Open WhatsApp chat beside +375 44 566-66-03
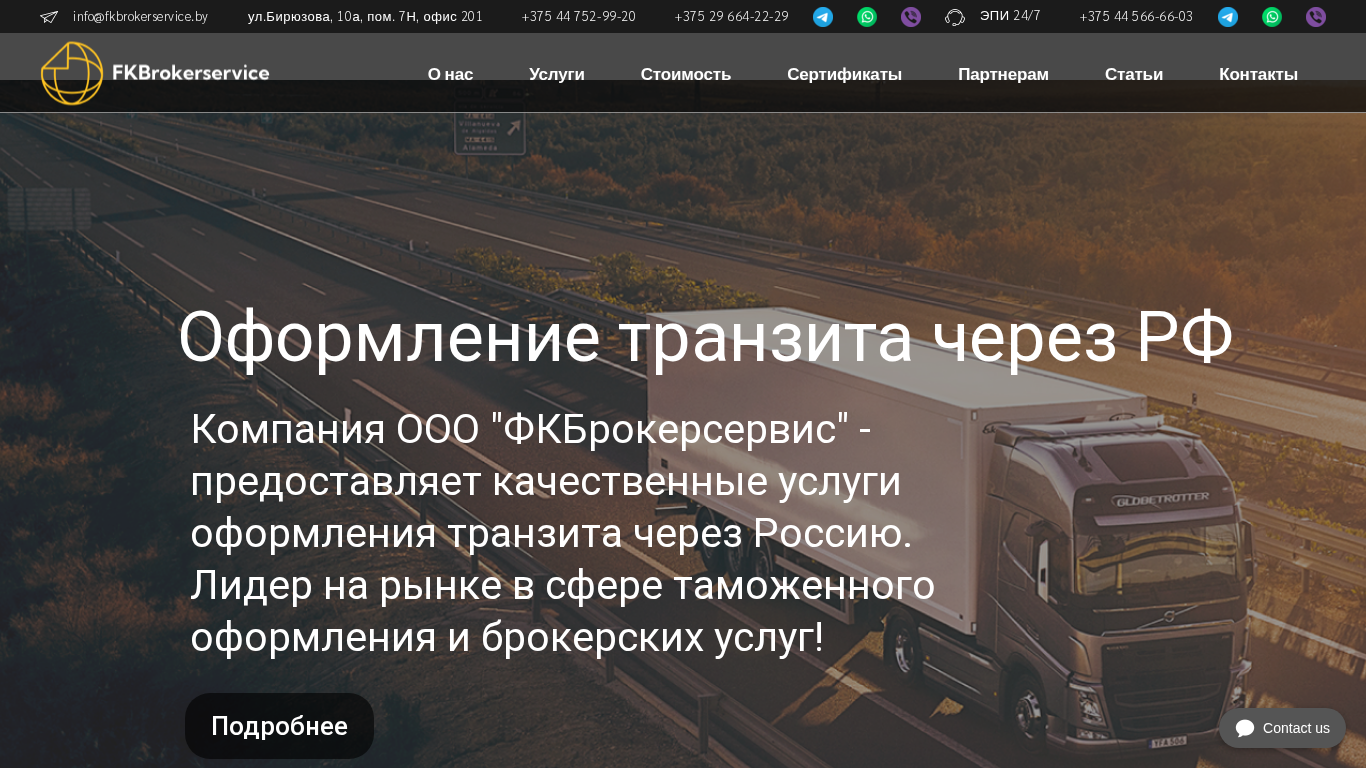This screenshot has width=1366, height=768. pos(1272,17)
